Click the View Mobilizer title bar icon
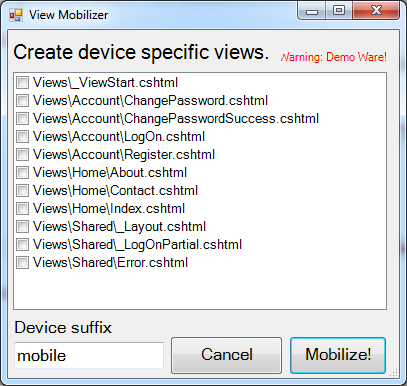 pos(16,15)
